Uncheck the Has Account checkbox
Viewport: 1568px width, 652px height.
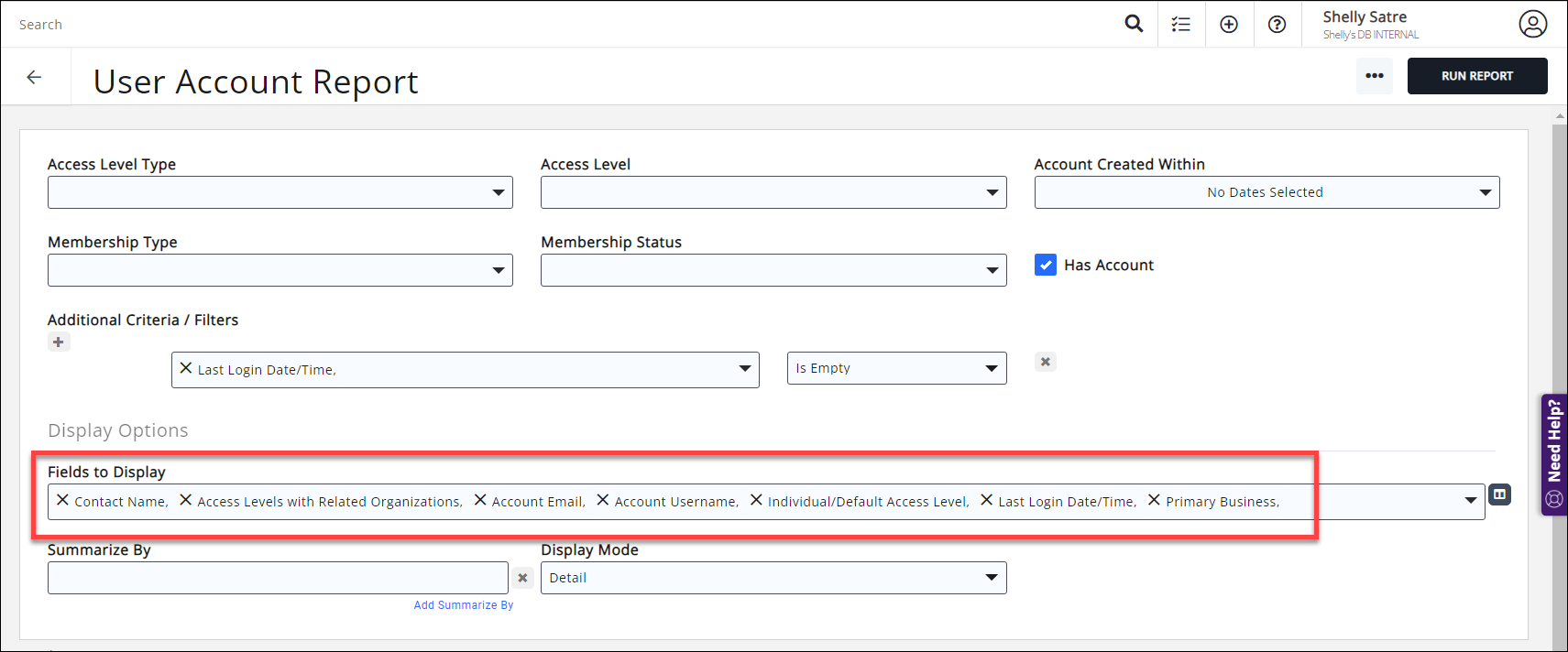click(1045, 265)
